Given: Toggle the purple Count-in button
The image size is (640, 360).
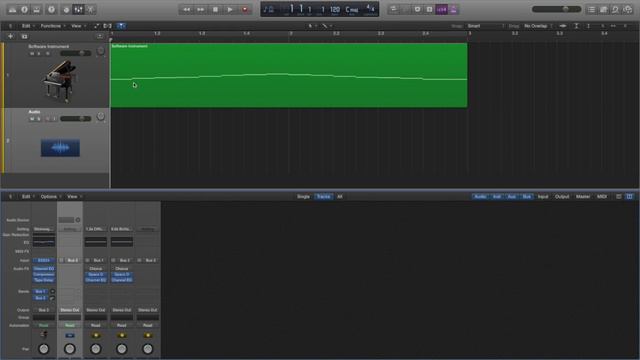Looking at the screenshot, I should pyautogui.click(x=442, y=9).
